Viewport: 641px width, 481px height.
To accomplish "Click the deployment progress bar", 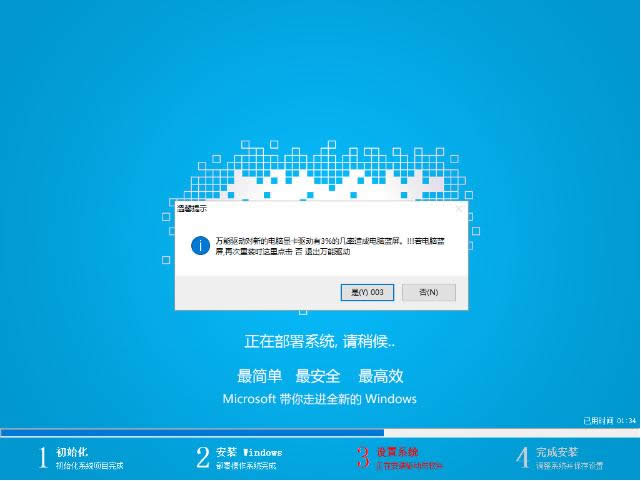I will pos(320,432).
